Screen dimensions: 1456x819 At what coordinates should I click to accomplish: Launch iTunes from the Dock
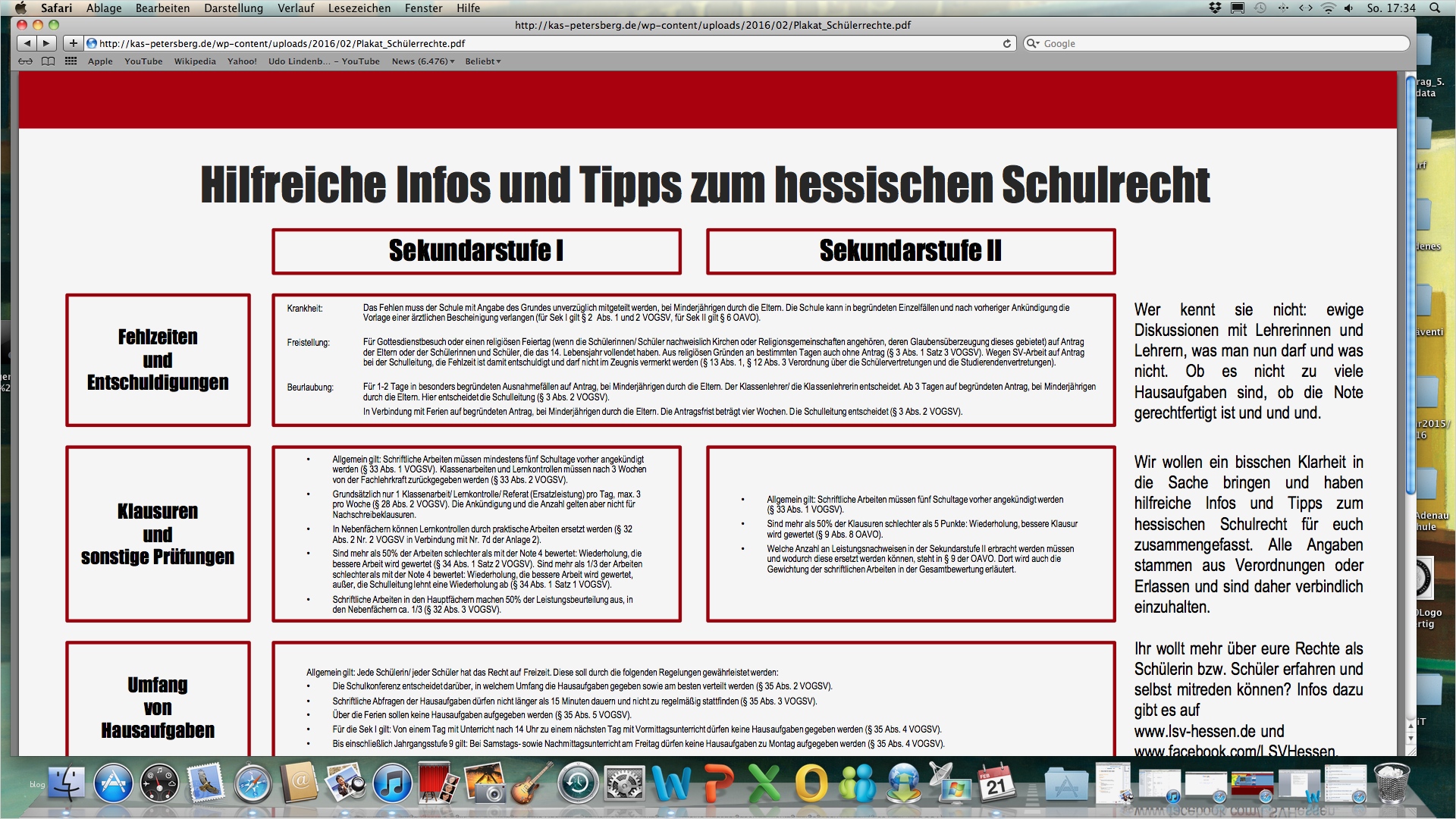(x=392, y=783)
